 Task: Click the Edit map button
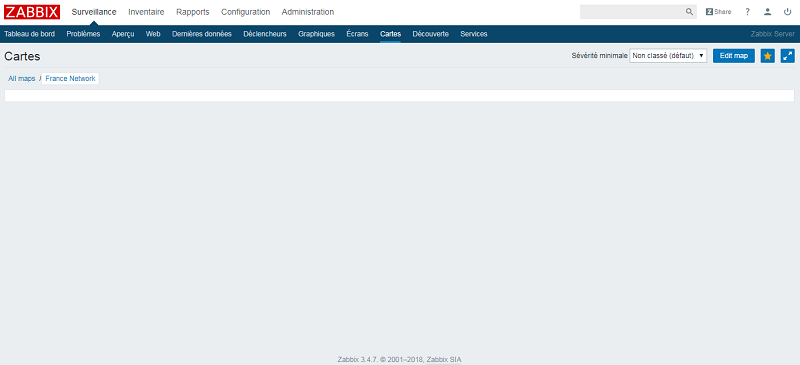click(x=734, y=56)
